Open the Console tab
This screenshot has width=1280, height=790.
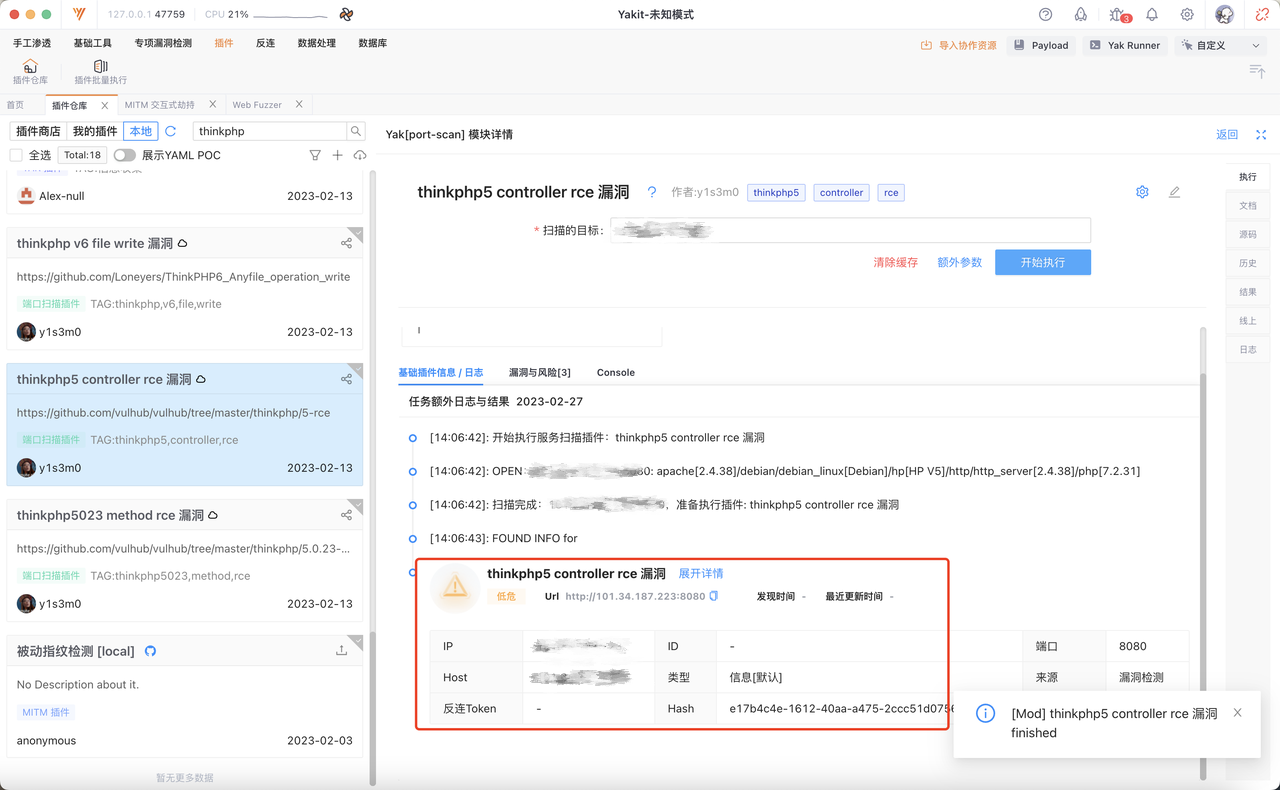tap(616, 372)
